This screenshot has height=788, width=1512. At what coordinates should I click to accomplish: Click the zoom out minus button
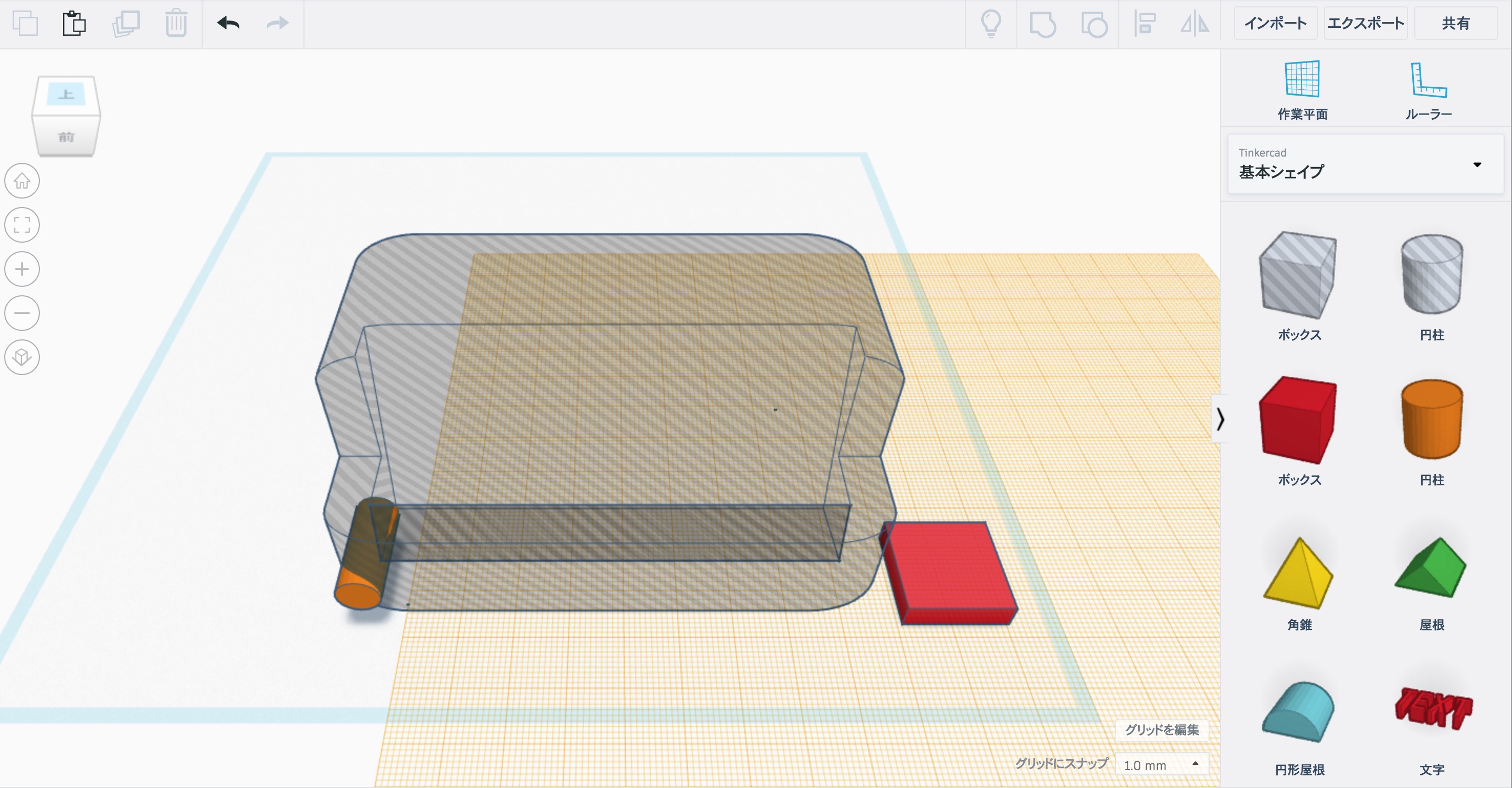22,313
